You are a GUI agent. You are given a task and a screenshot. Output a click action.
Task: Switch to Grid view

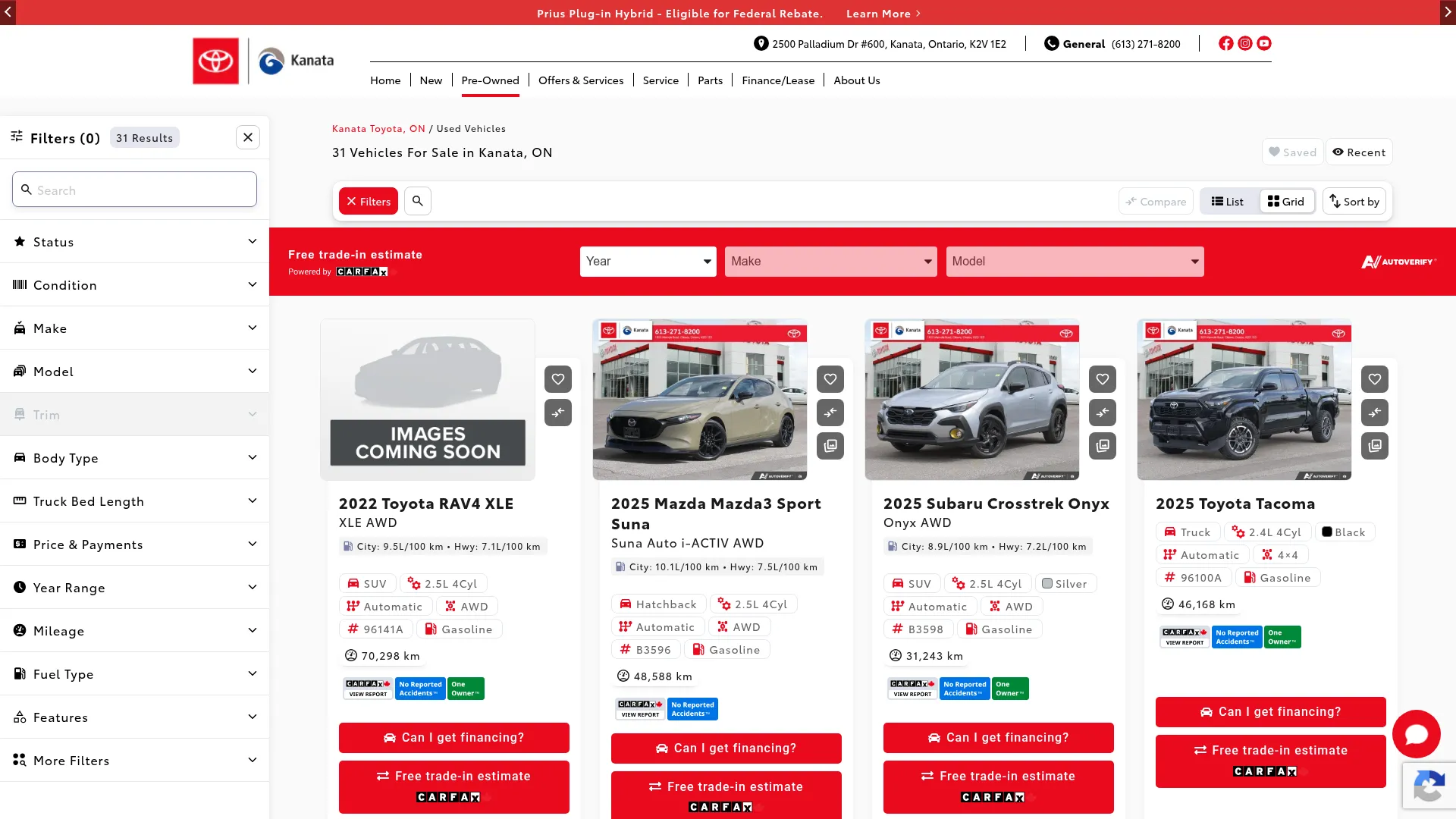point(1286,201)
